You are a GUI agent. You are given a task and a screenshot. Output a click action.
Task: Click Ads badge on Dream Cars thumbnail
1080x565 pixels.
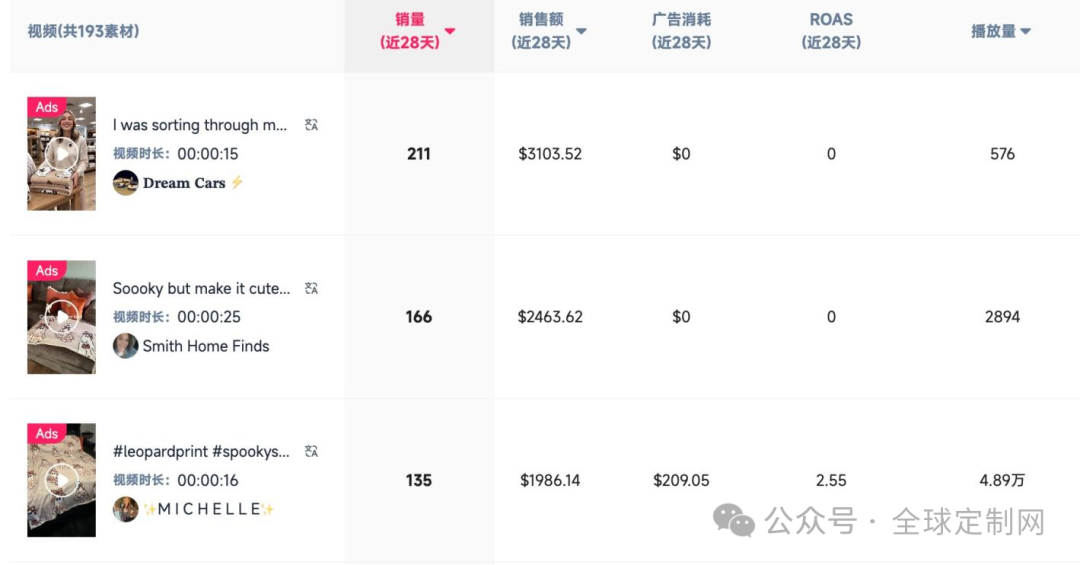pyautogui.click(x=46, y=107)
